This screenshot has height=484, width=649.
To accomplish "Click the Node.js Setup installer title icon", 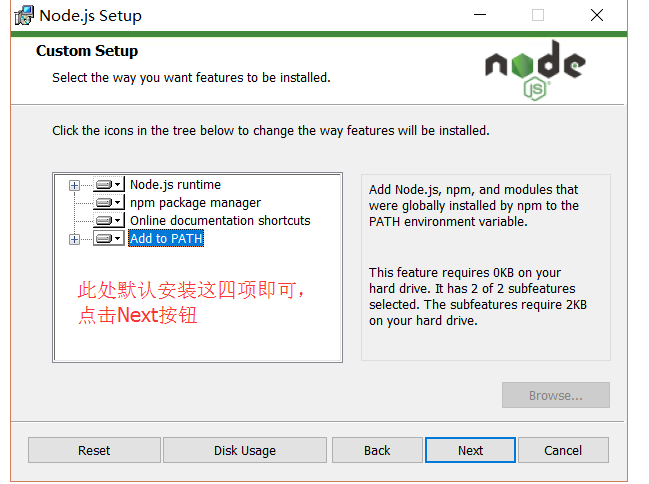I will click(24, 15).
